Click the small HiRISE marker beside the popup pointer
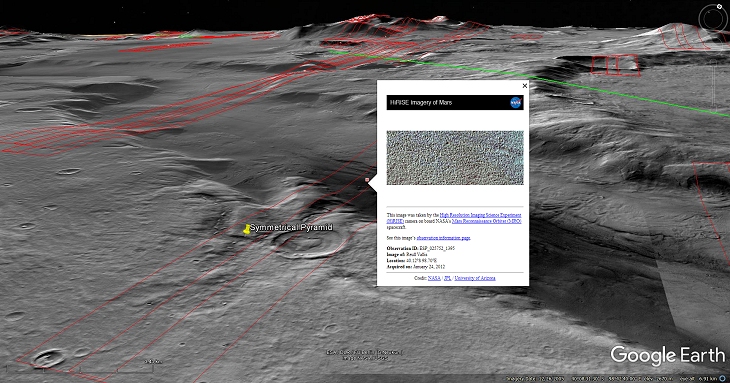Screen dimensions: 730x383 (367, 180)
